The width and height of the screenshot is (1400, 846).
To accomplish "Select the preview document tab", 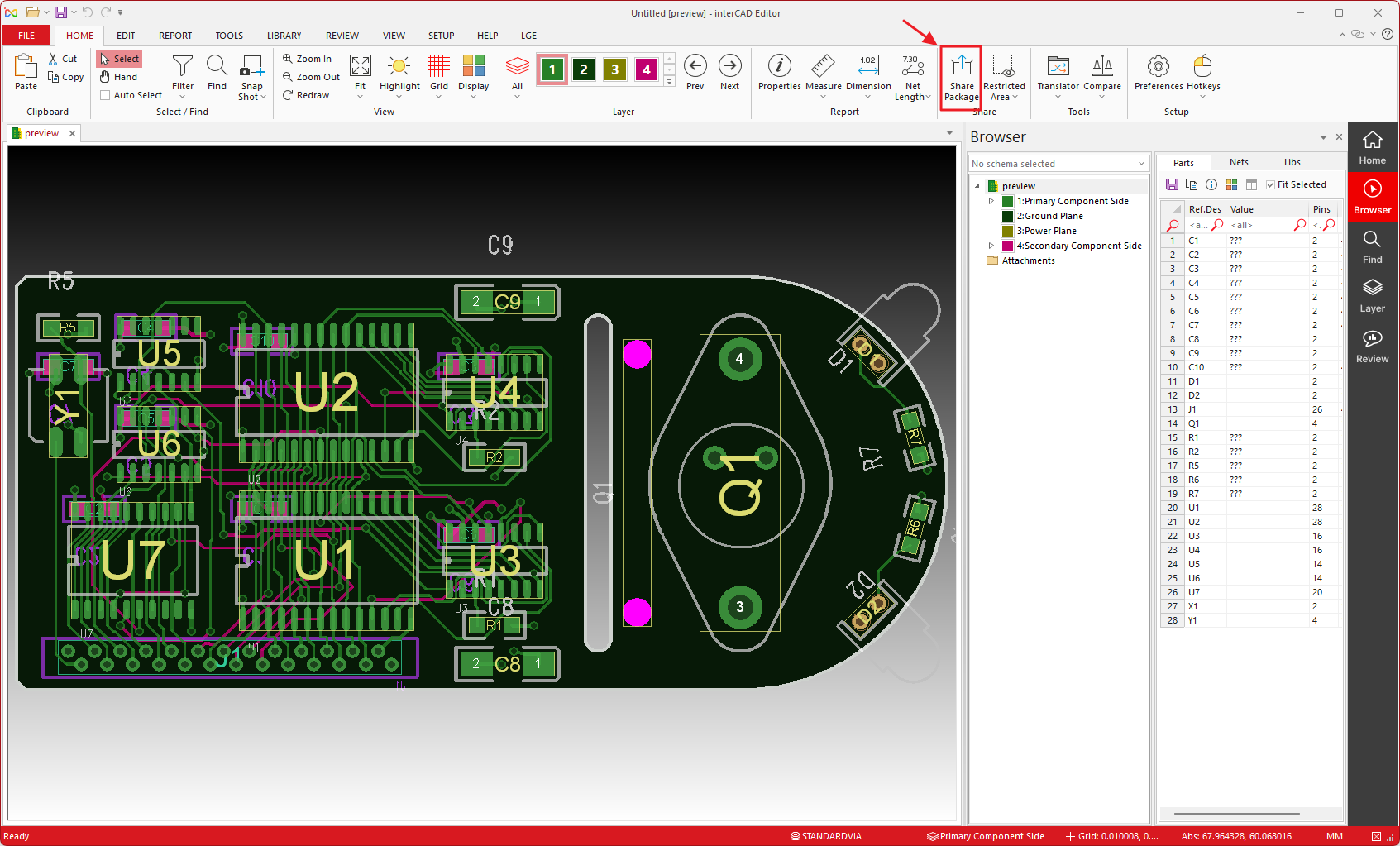I will (x=41, y=133).
